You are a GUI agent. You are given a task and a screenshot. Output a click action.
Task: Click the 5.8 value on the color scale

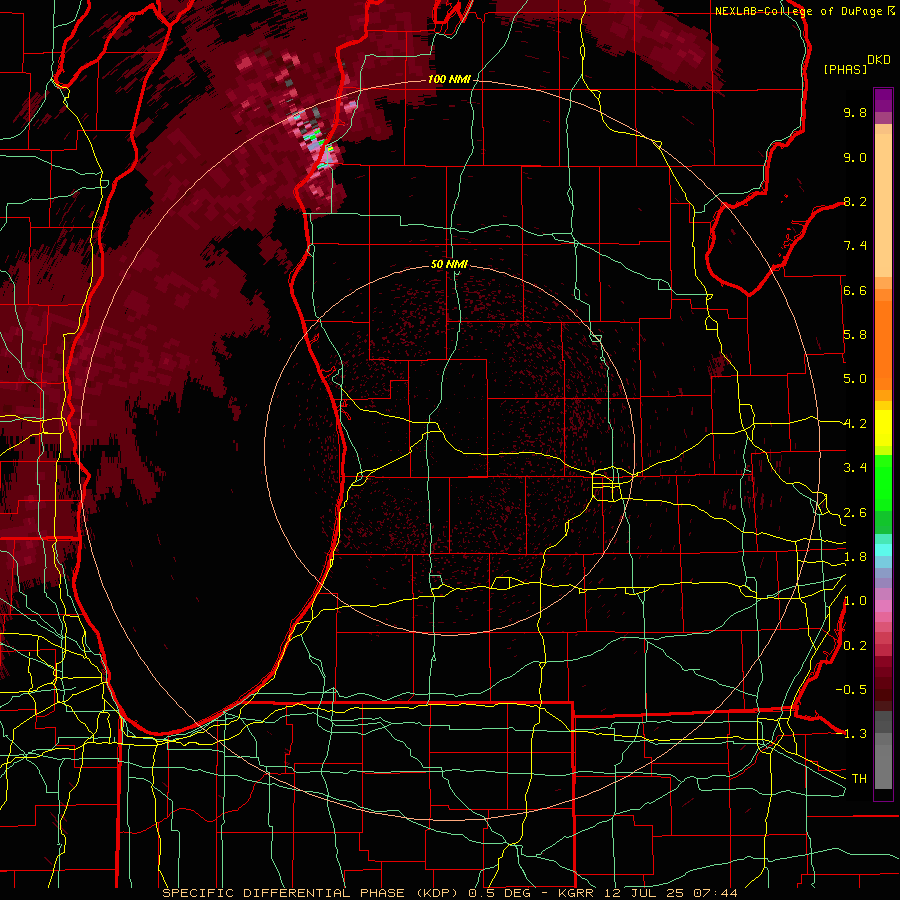(855, 335)
